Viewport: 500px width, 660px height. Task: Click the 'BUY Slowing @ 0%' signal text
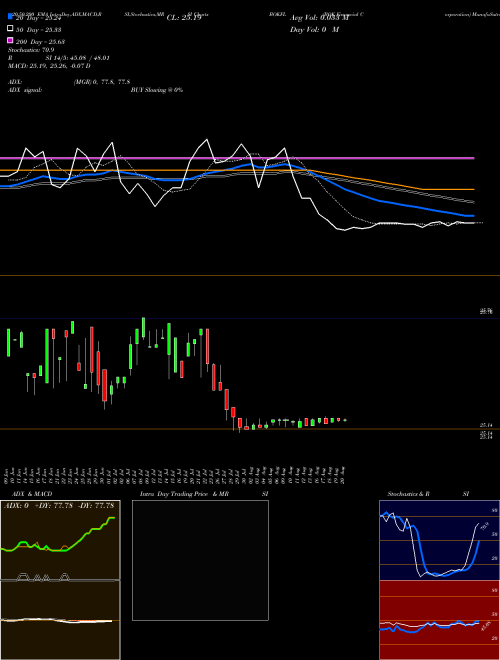coord(157,90)
